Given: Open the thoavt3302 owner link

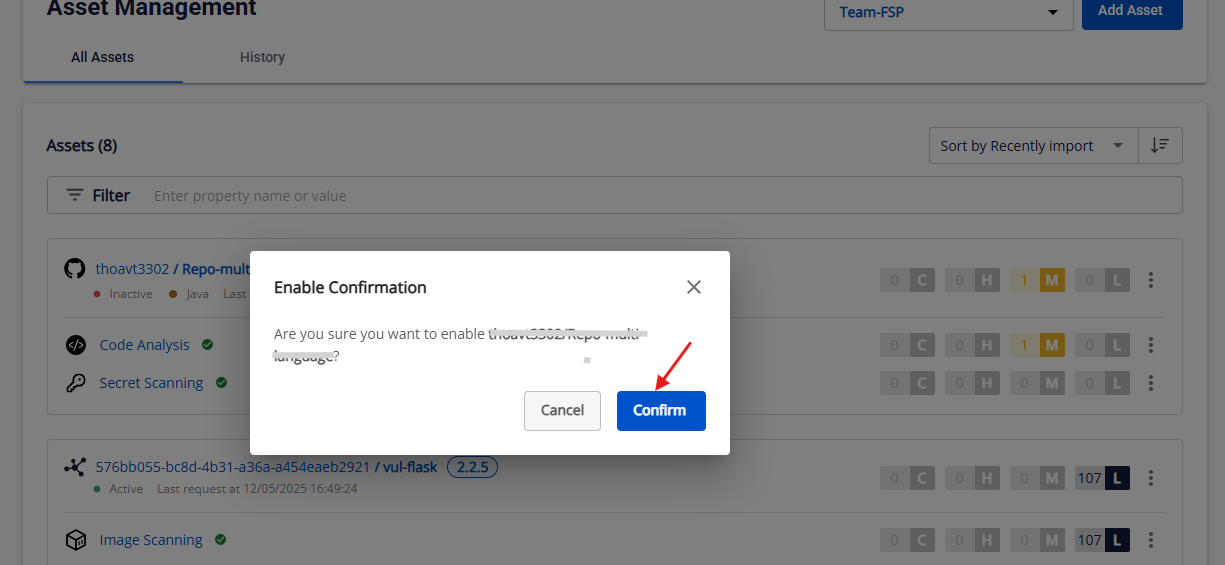Looking at the screenshot, I should point(132,268).
